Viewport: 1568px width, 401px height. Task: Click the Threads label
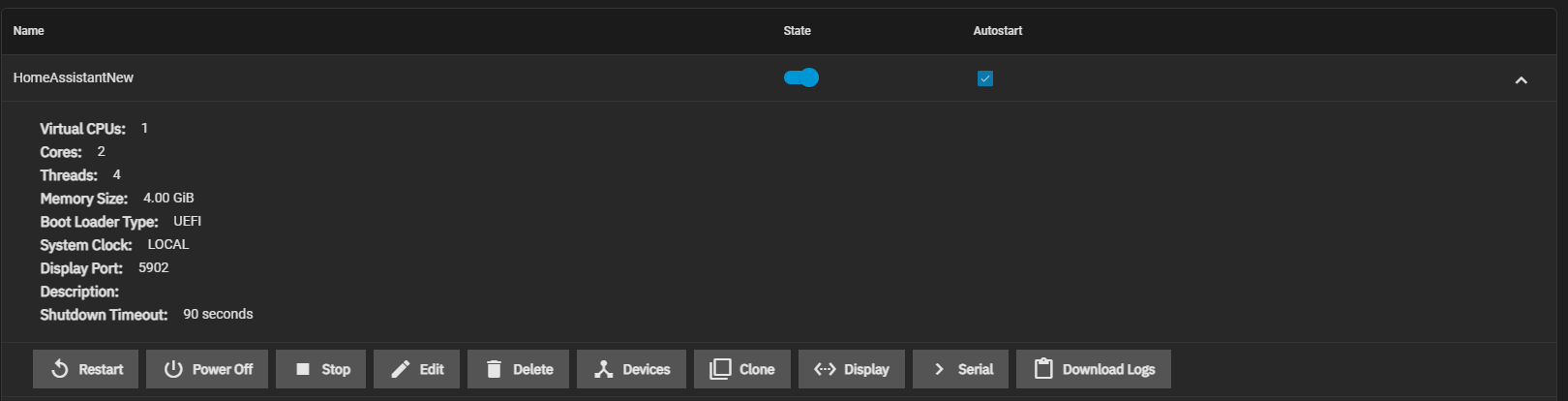coord(69,175)
